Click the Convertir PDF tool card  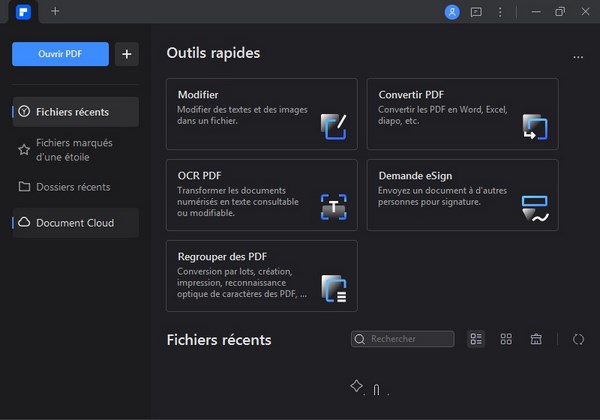click(462, 114)
